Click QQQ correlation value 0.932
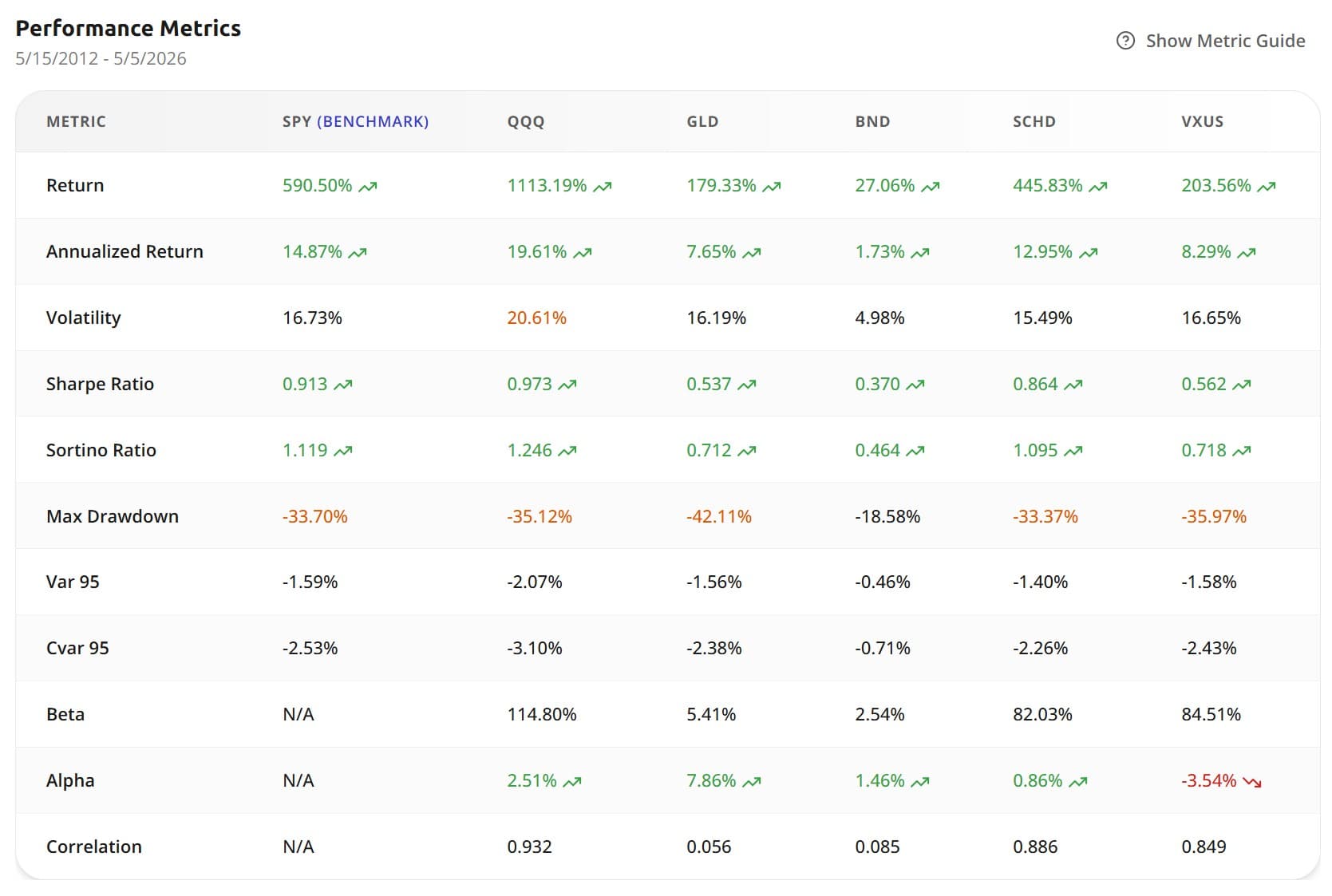Image resolution: width=1332 pixels, height=896 pixels. 530,847
